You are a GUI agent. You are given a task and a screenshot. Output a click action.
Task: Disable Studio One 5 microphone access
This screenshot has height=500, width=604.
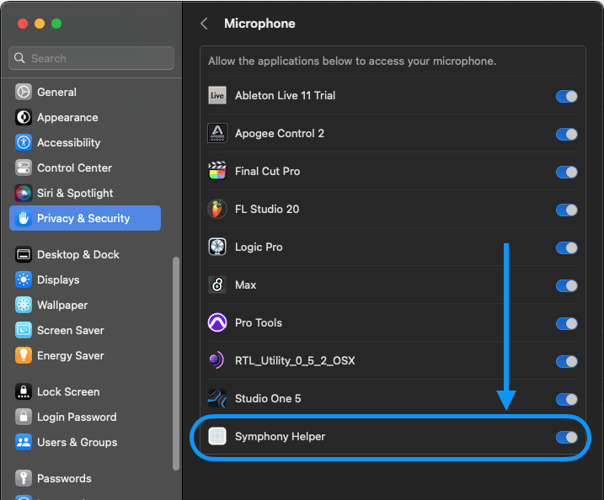(x=567, y=399)
